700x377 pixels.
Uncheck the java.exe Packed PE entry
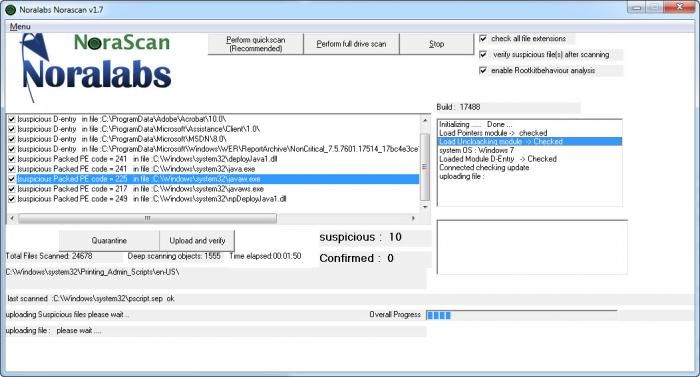coord(12,169)
